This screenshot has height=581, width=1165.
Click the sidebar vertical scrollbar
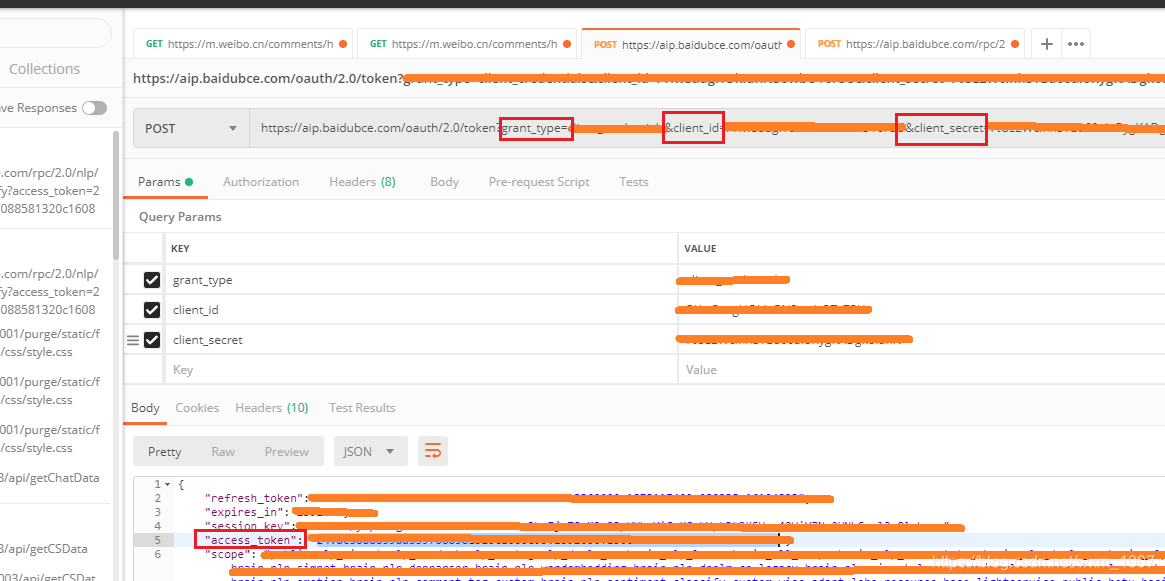115,195
